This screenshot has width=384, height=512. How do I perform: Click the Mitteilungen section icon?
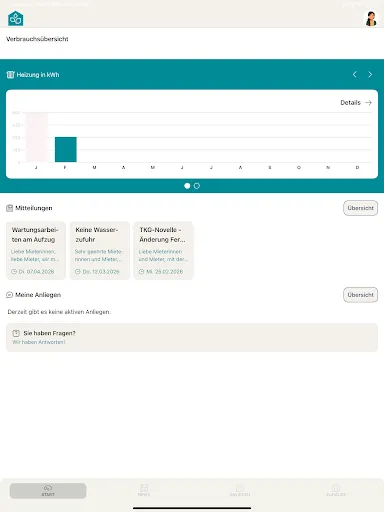tap(10, 208)
